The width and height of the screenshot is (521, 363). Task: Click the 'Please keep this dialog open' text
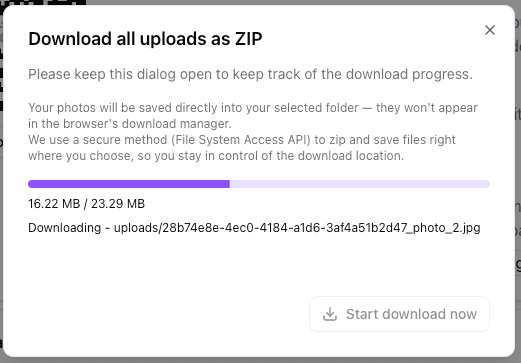250,74
